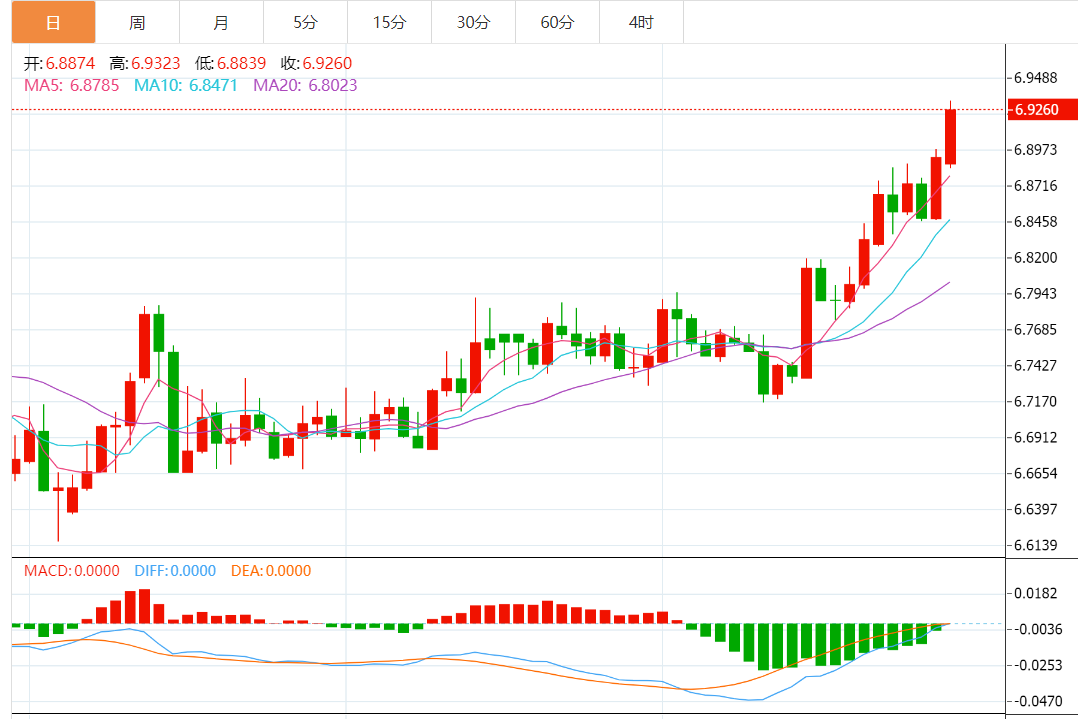Click the 6.7170 price axis label
1078x719 pixels.
pyautogui.click(x=1035, y=401)
